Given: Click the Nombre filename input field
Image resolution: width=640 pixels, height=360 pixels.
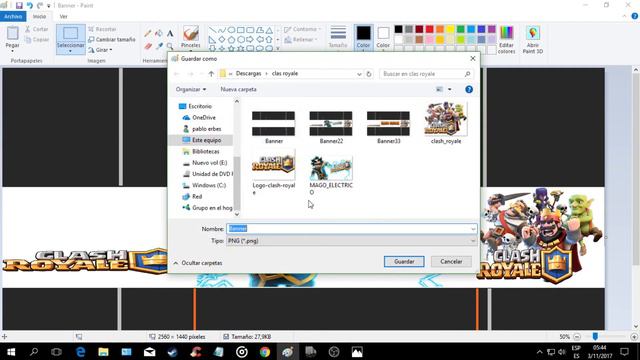Looking at the screenshot, I should pos(351,229).
